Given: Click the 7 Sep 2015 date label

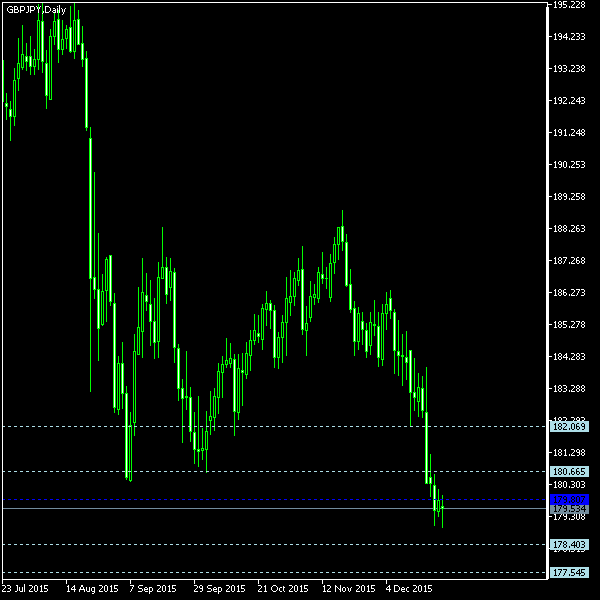Looking at the screenshot, I should coord(153,589).
